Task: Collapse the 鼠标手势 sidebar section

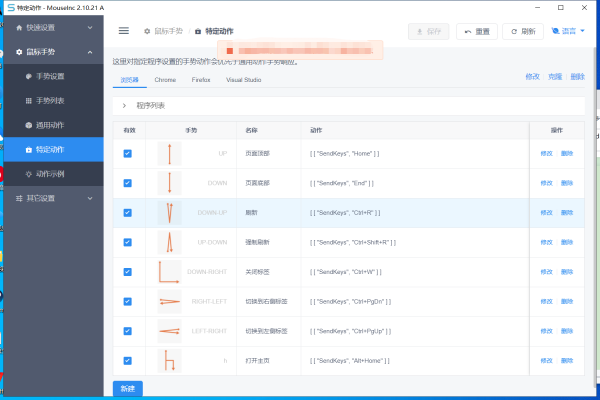Action: pyautogui.click(x=54, y=52)
